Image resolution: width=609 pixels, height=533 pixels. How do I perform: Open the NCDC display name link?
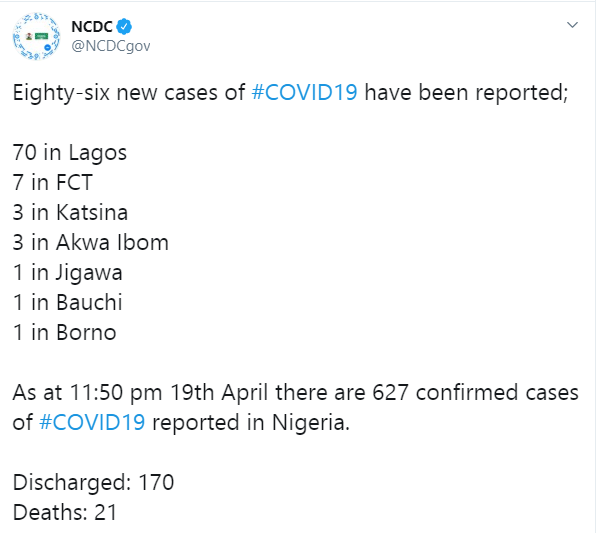click(x=92, y=26)
